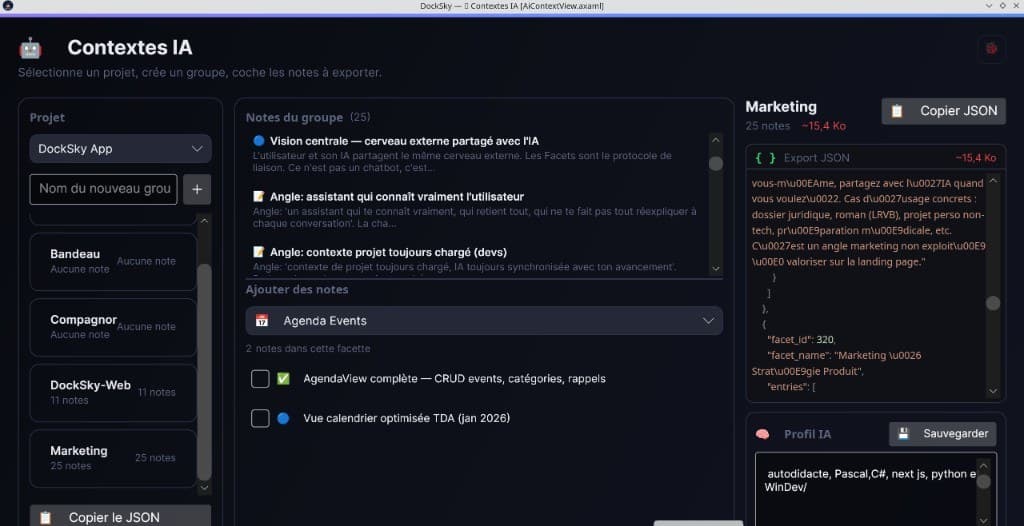Click the plus button to add group
Screen dimensions: 1024x526
pyautogui.click(x=197, y=189)
